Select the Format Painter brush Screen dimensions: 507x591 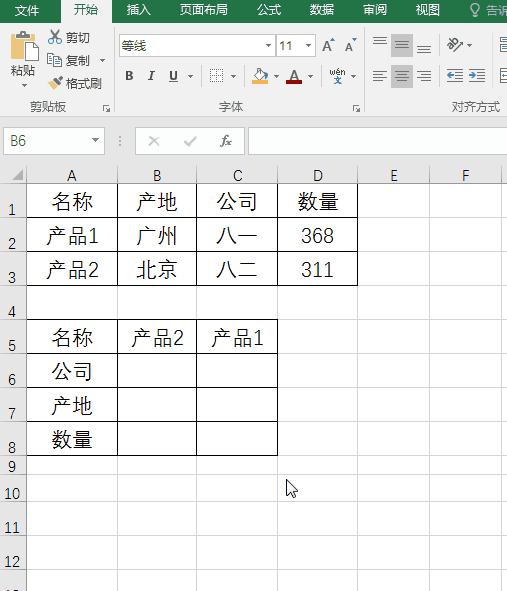(x=75, y=83)
